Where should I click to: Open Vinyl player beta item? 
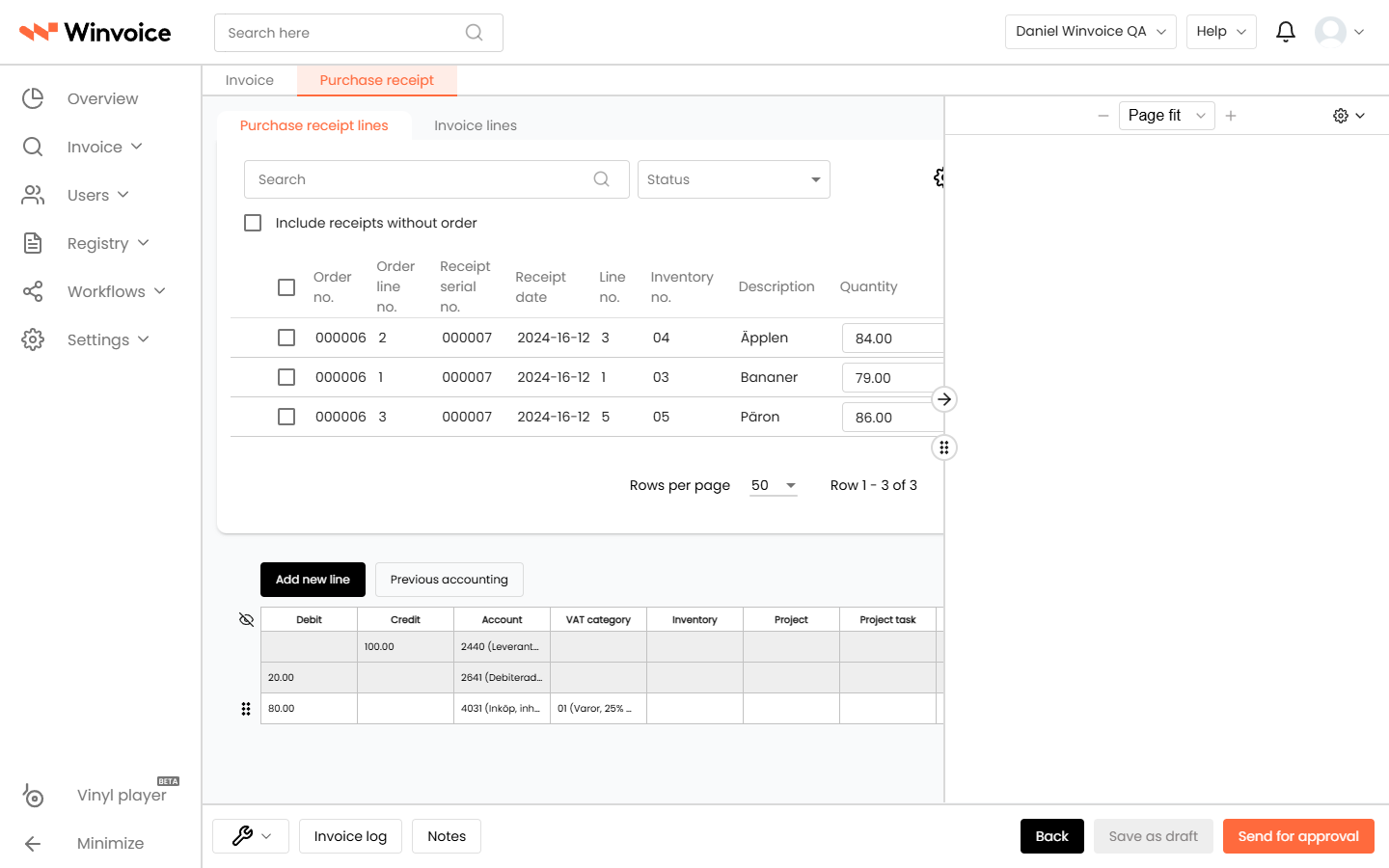[x=122, y=796]
